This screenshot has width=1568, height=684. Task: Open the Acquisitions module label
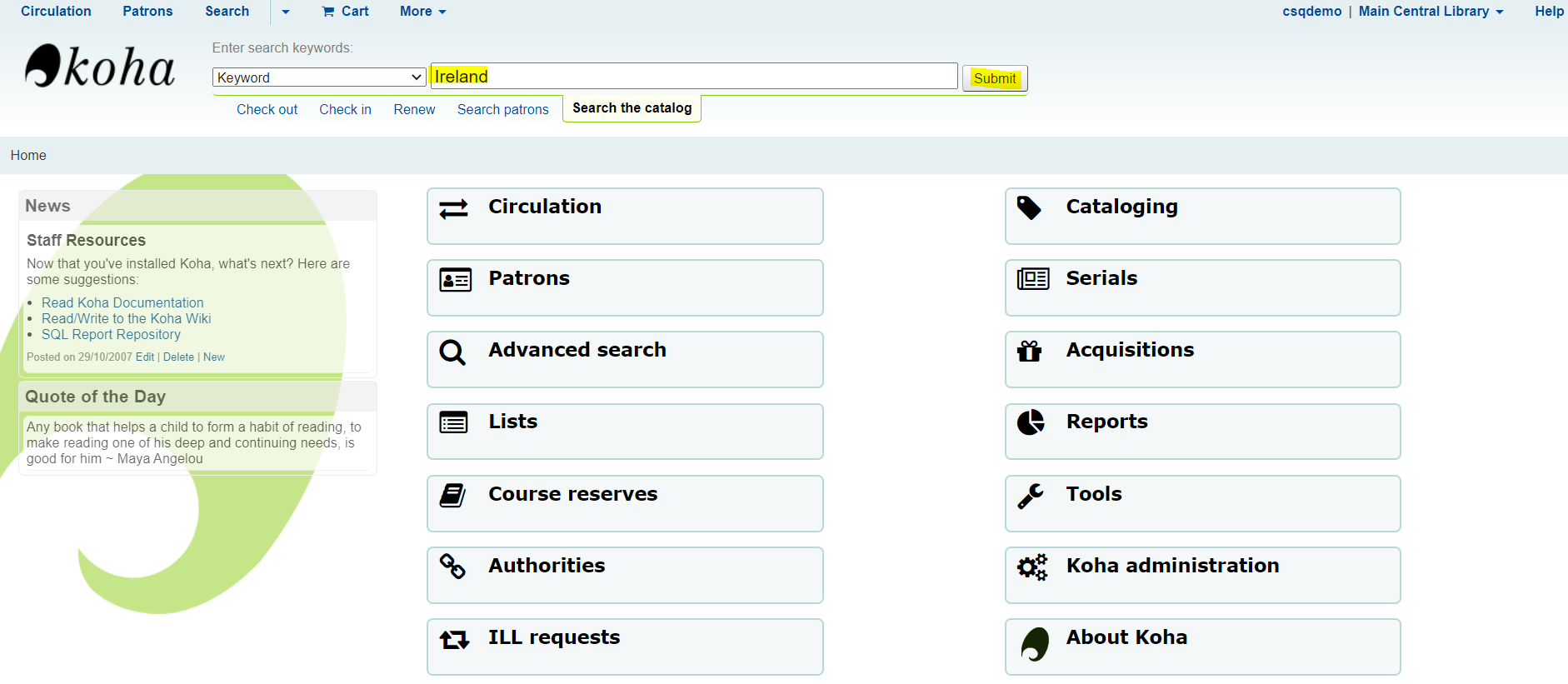click(x=1131, y=350)
